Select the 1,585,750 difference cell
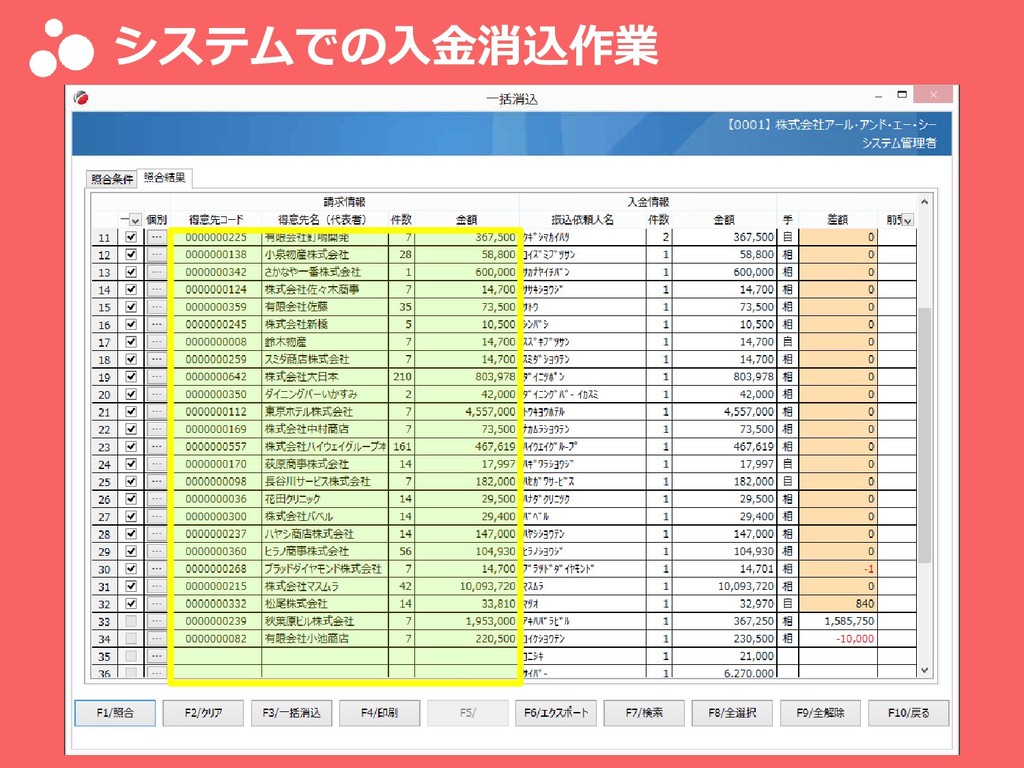1024x768 pixels. (x=837, y=621)
